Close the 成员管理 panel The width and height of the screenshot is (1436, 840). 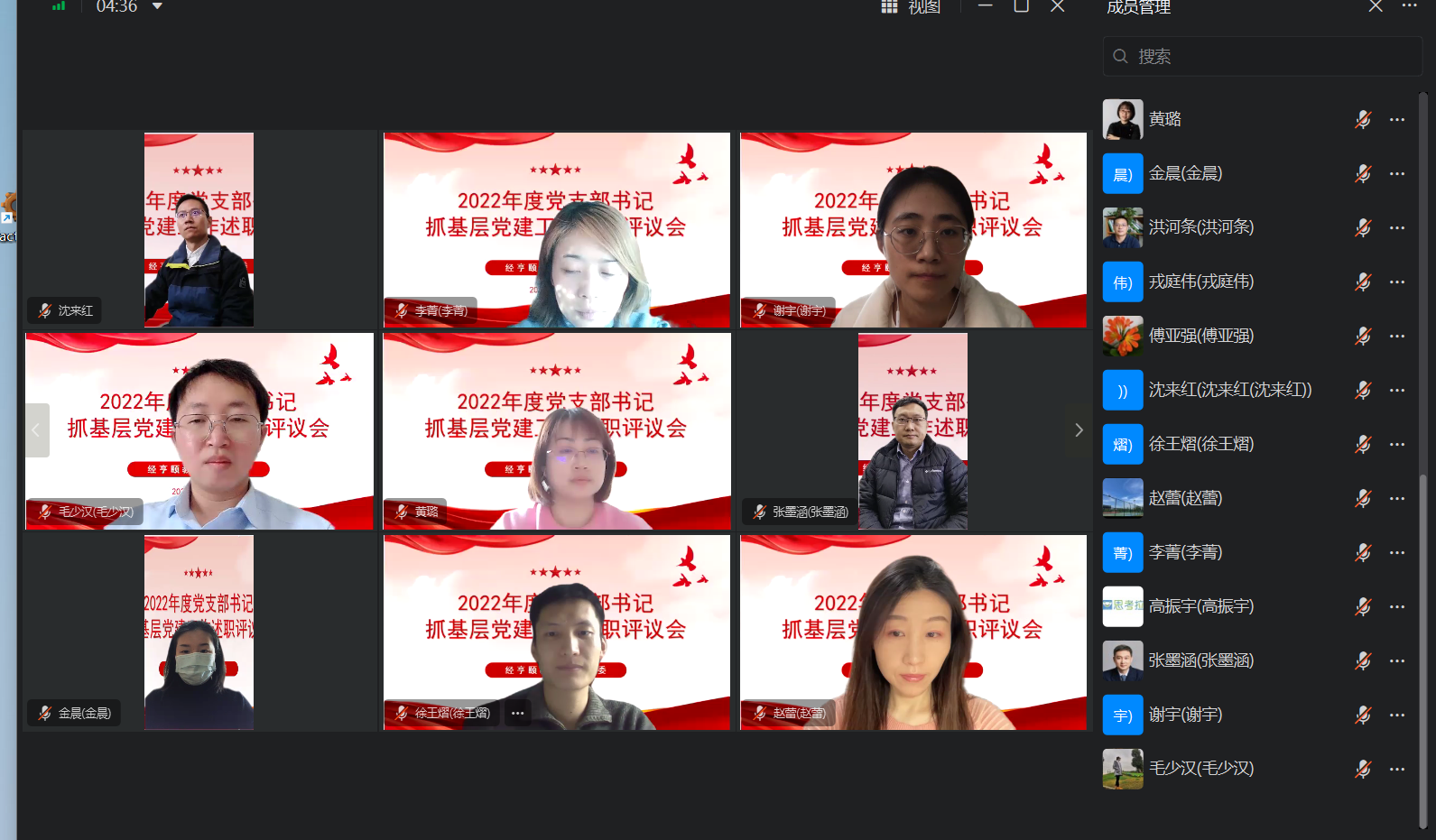1375,6
